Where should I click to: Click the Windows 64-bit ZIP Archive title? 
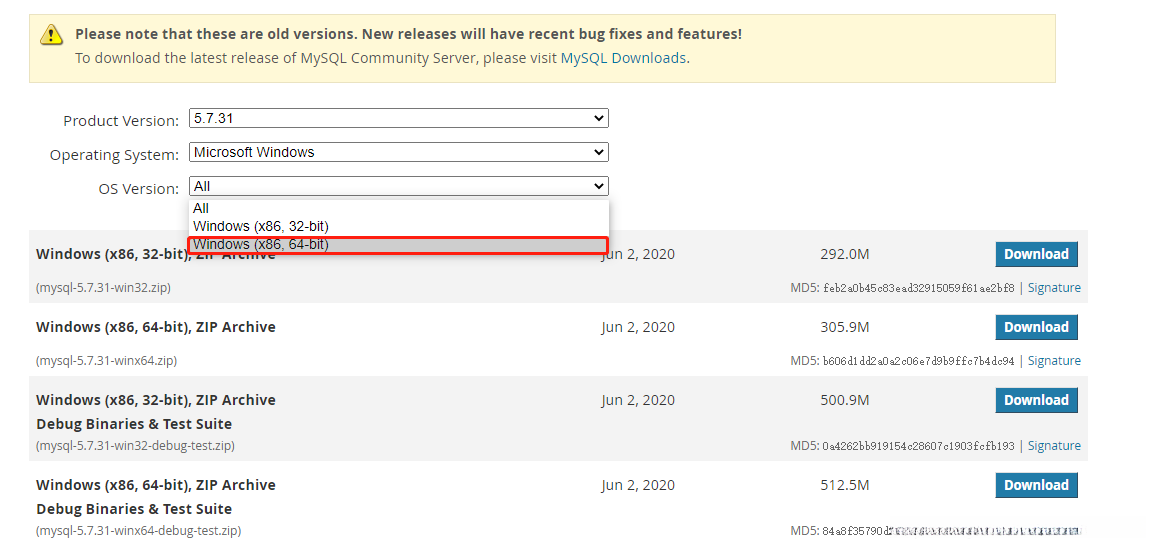(x=156, y=327)
